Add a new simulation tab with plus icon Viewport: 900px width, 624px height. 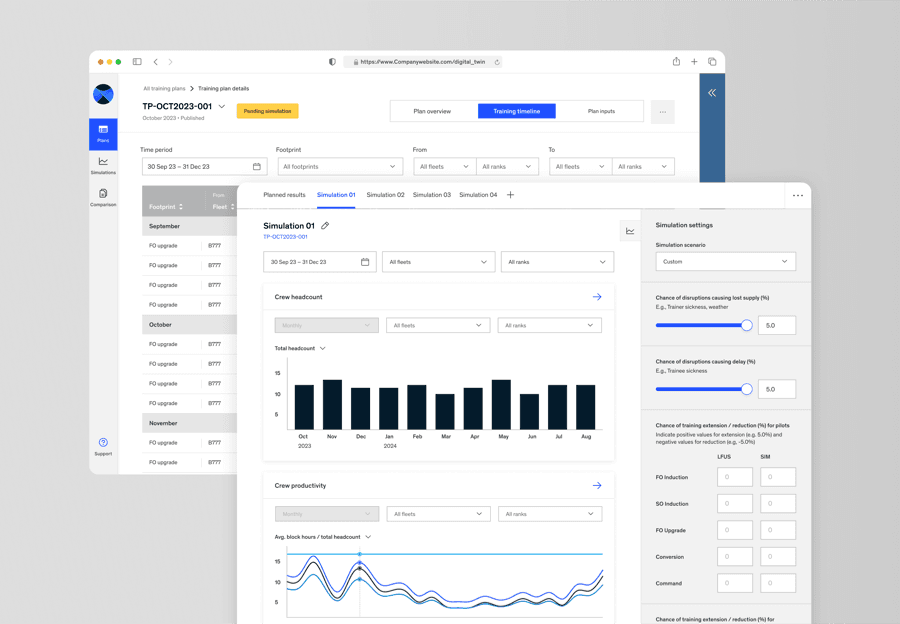[x=510, y=195]
